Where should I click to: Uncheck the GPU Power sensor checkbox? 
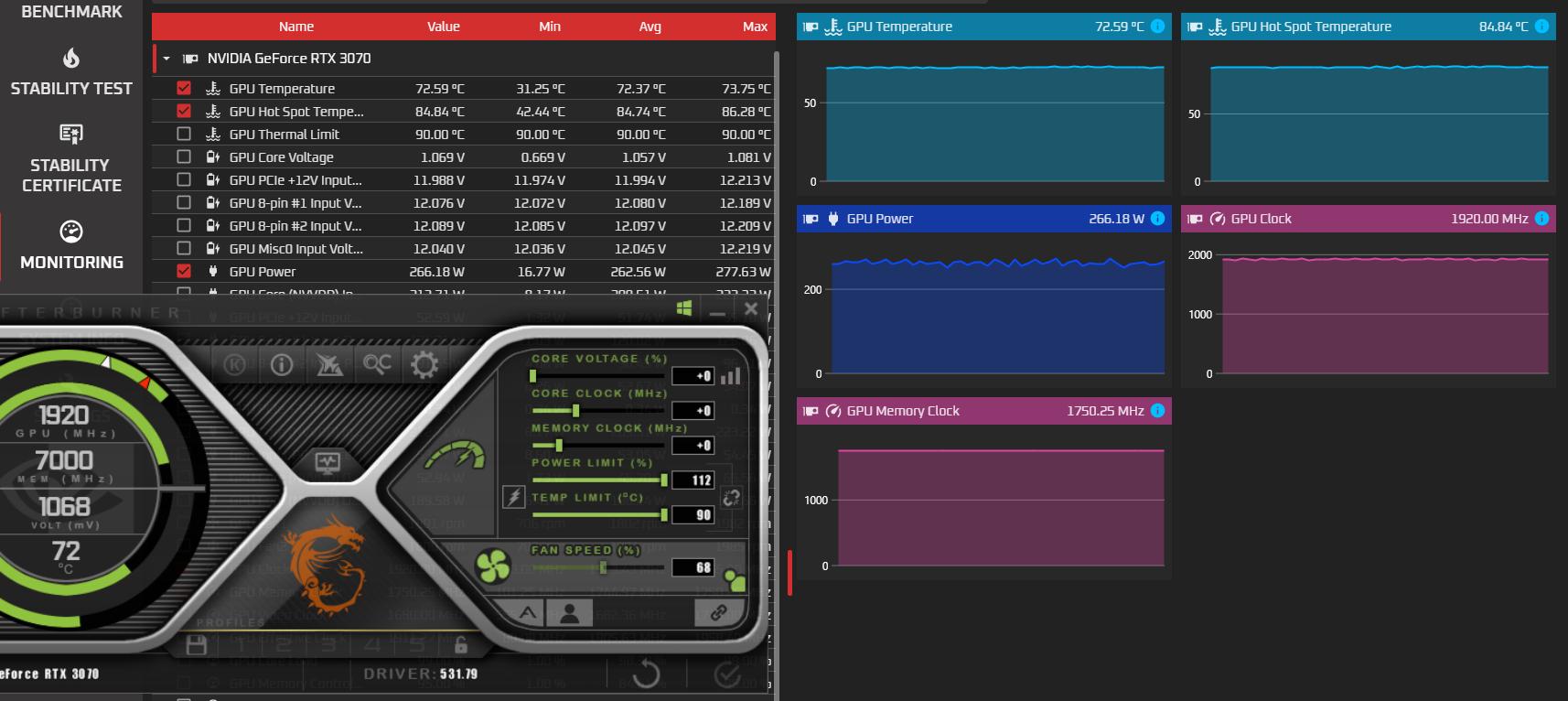[x=184, y=272]
